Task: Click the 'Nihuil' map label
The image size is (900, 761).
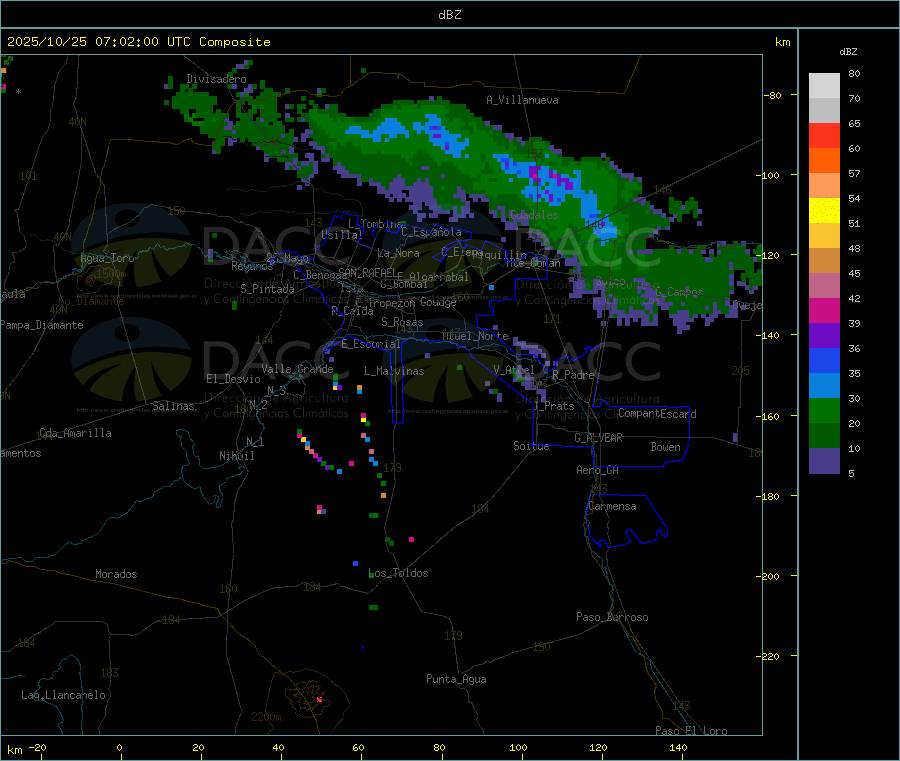Action: point(236,456)
